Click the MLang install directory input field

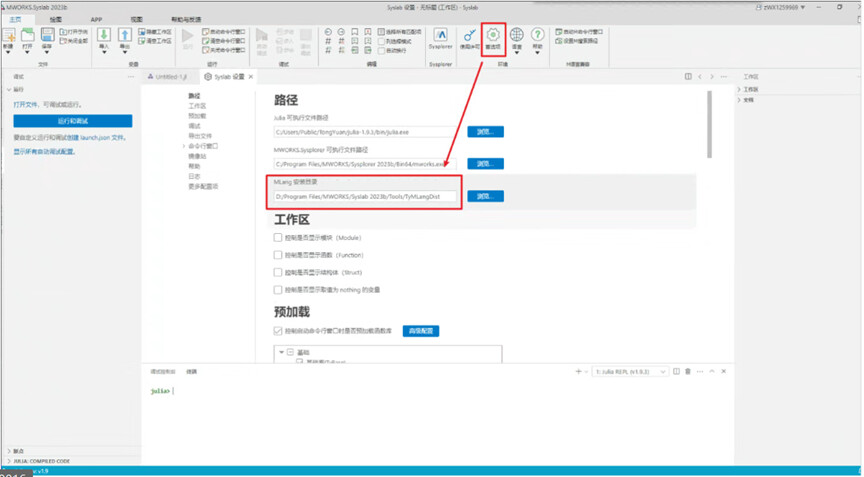coord(365,197)
